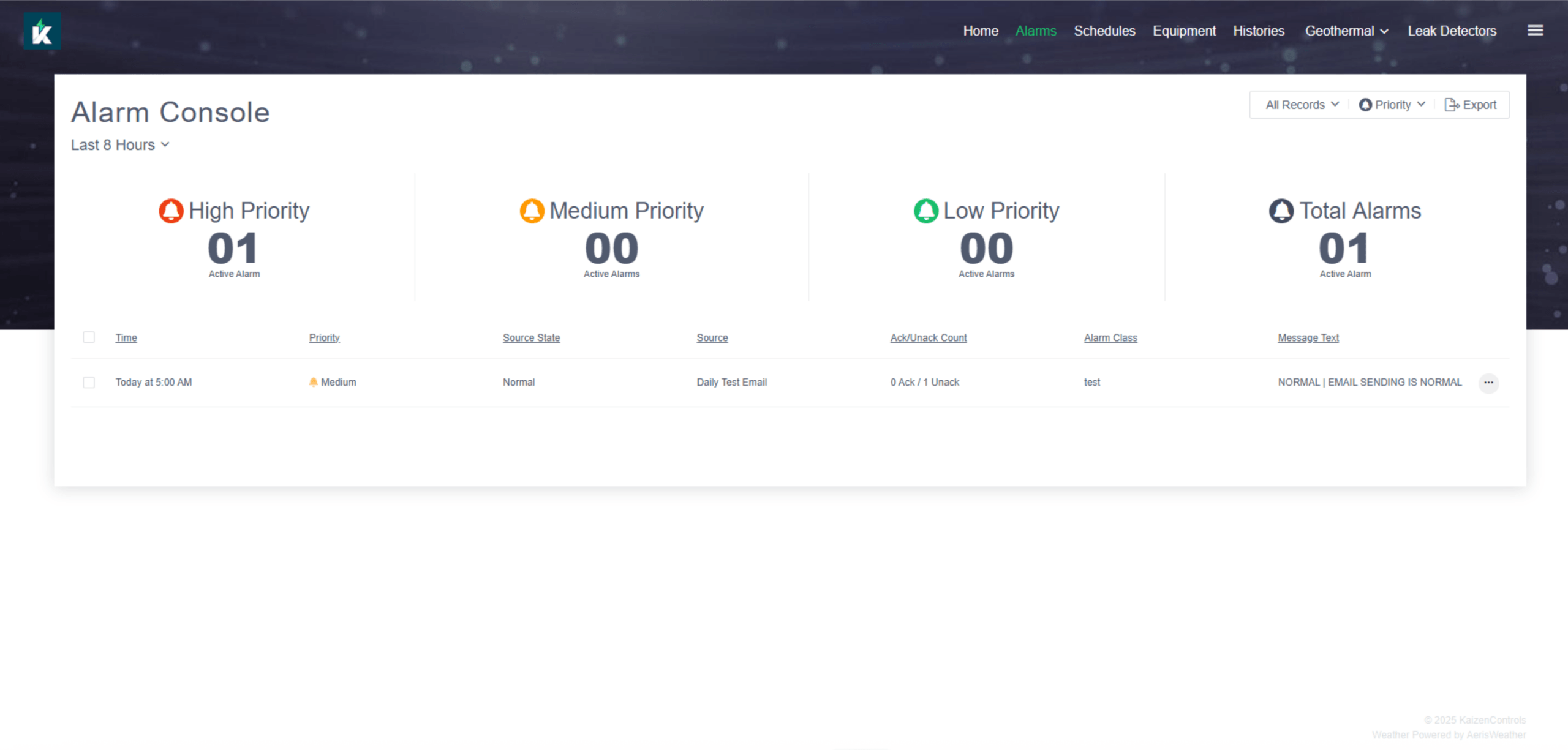This screenshot has width=1568, height=750.
Task: Click the dark Total Alarms bell icon
Action: pos(1281,211)
